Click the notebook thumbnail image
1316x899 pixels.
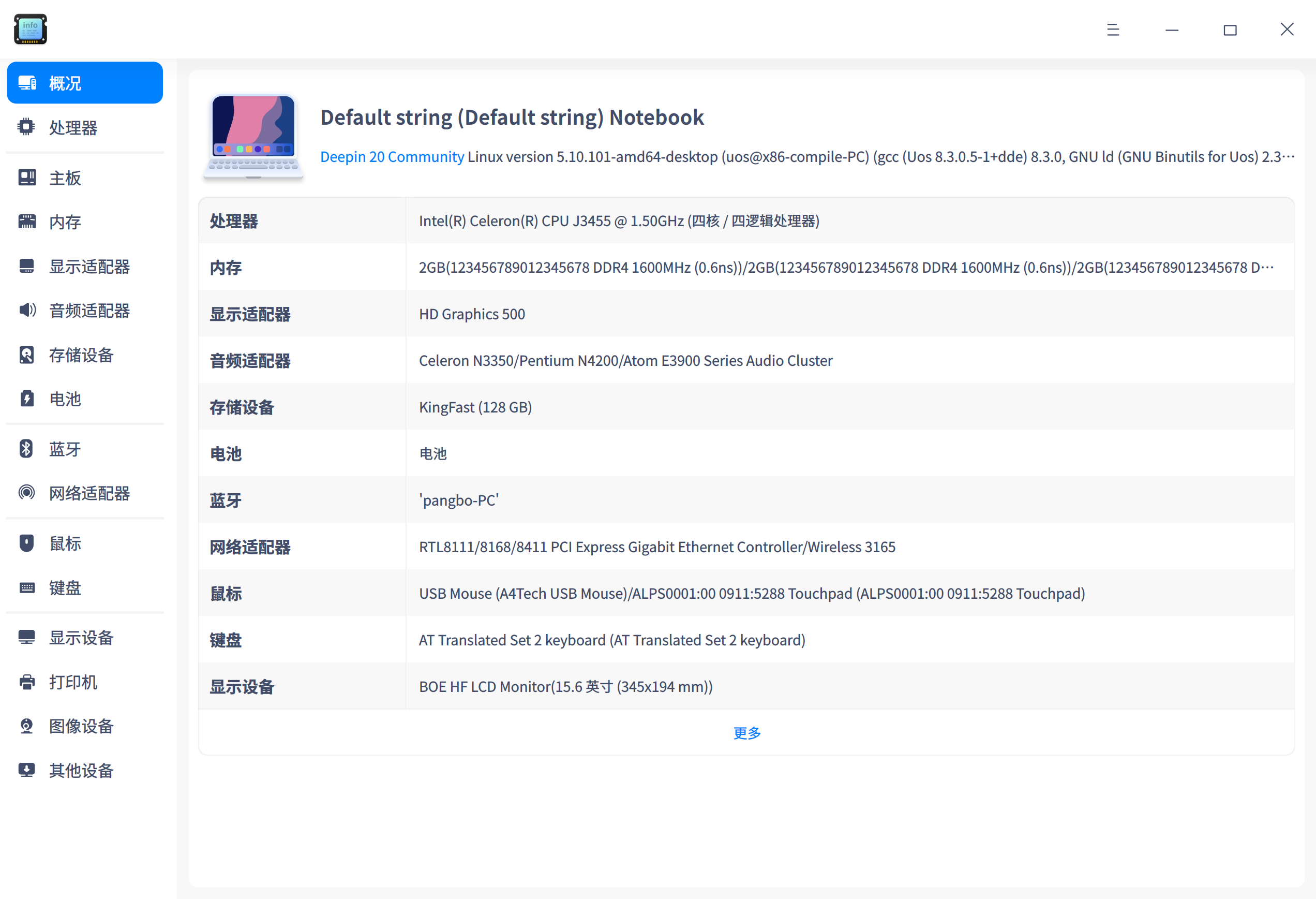click(253, 137)
